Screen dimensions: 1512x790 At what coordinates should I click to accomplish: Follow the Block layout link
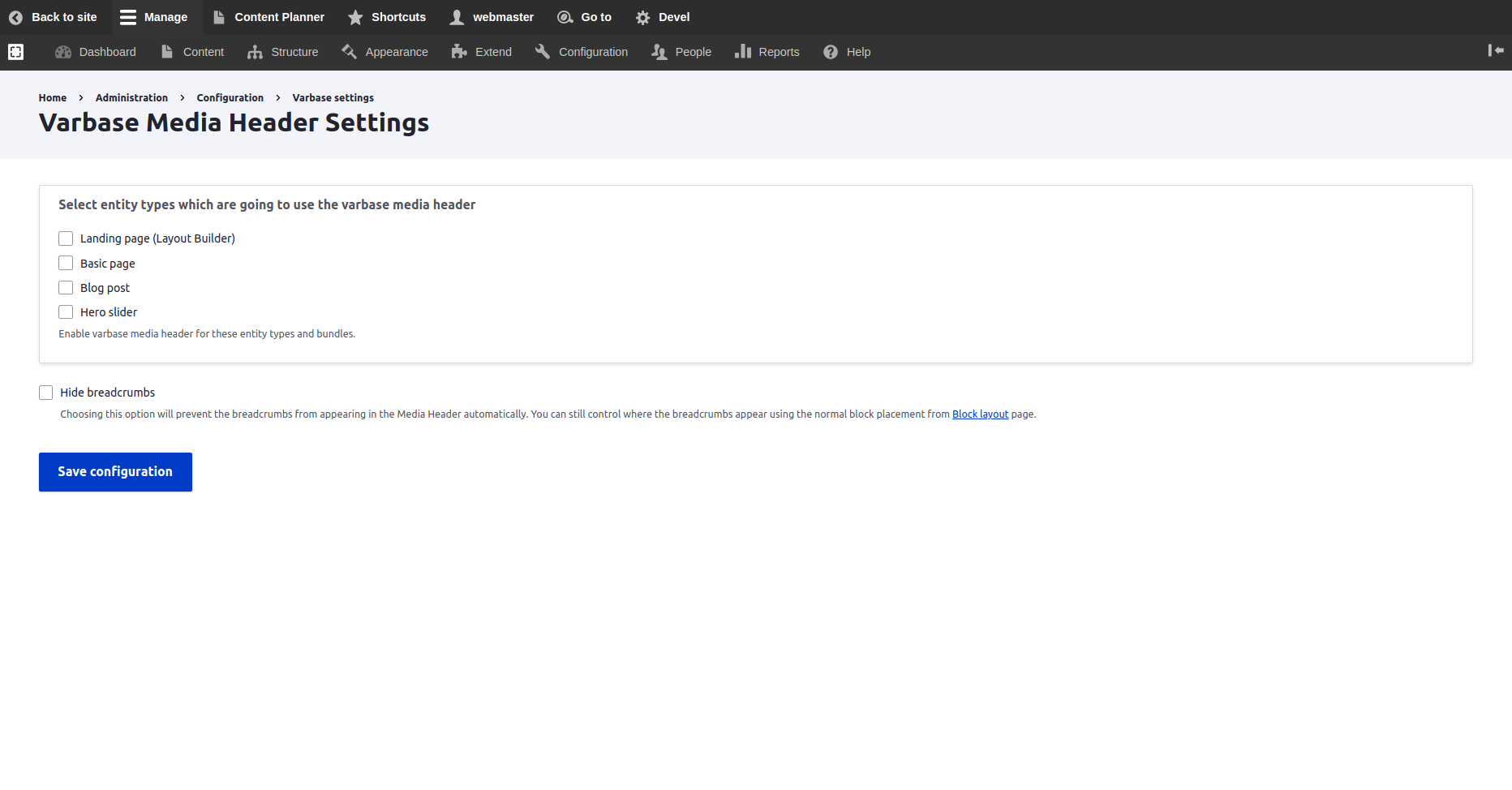click(980, 414)
